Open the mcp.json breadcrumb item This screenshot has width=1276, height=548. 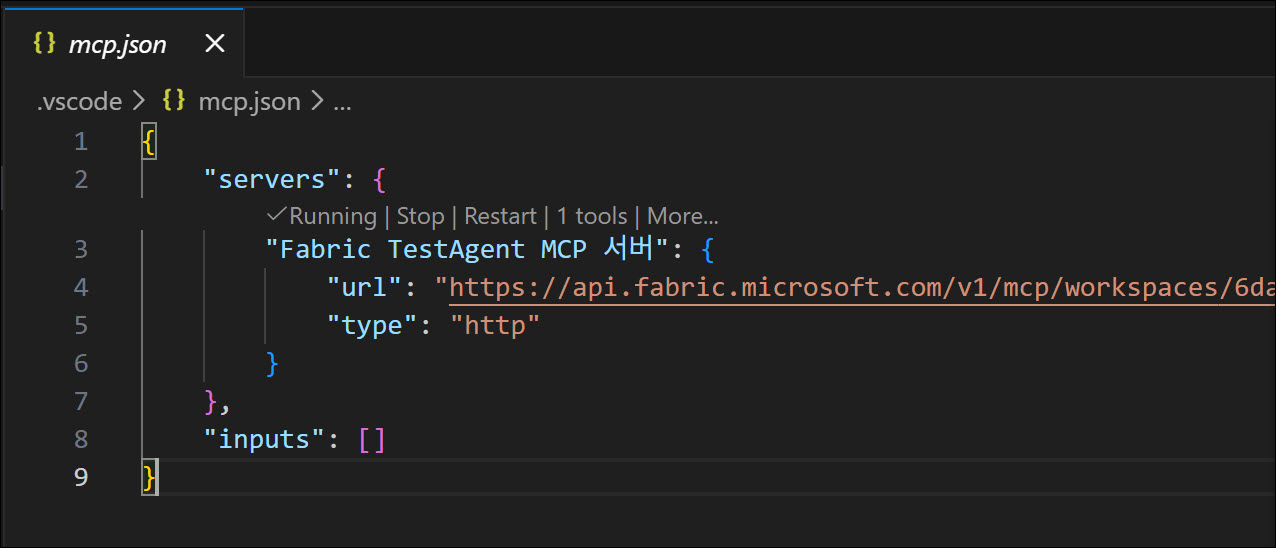249,101
